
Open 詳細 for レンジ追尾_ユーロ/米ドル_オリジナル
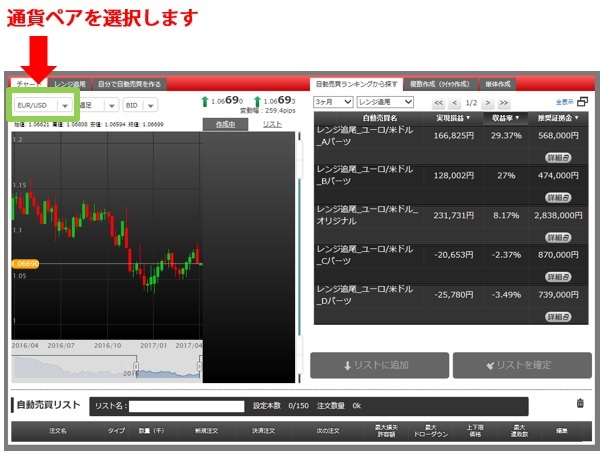point(558,237)
